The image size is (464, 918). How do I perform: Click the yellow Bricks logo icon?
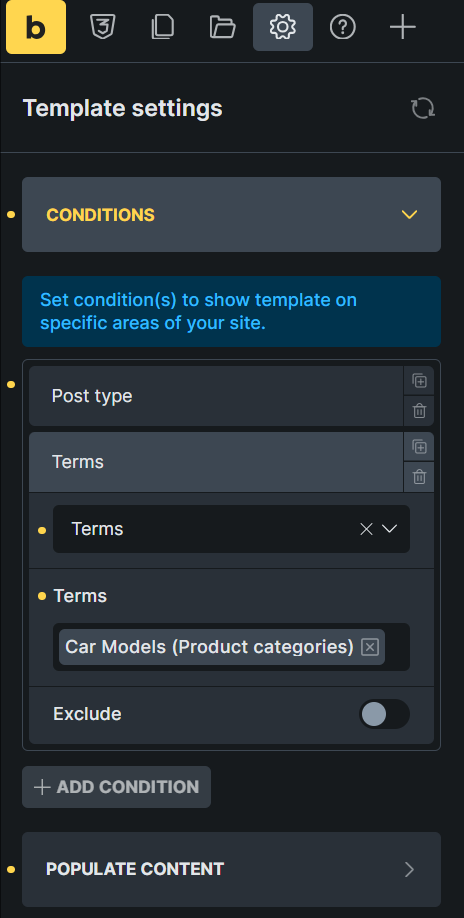coord(36,27)
